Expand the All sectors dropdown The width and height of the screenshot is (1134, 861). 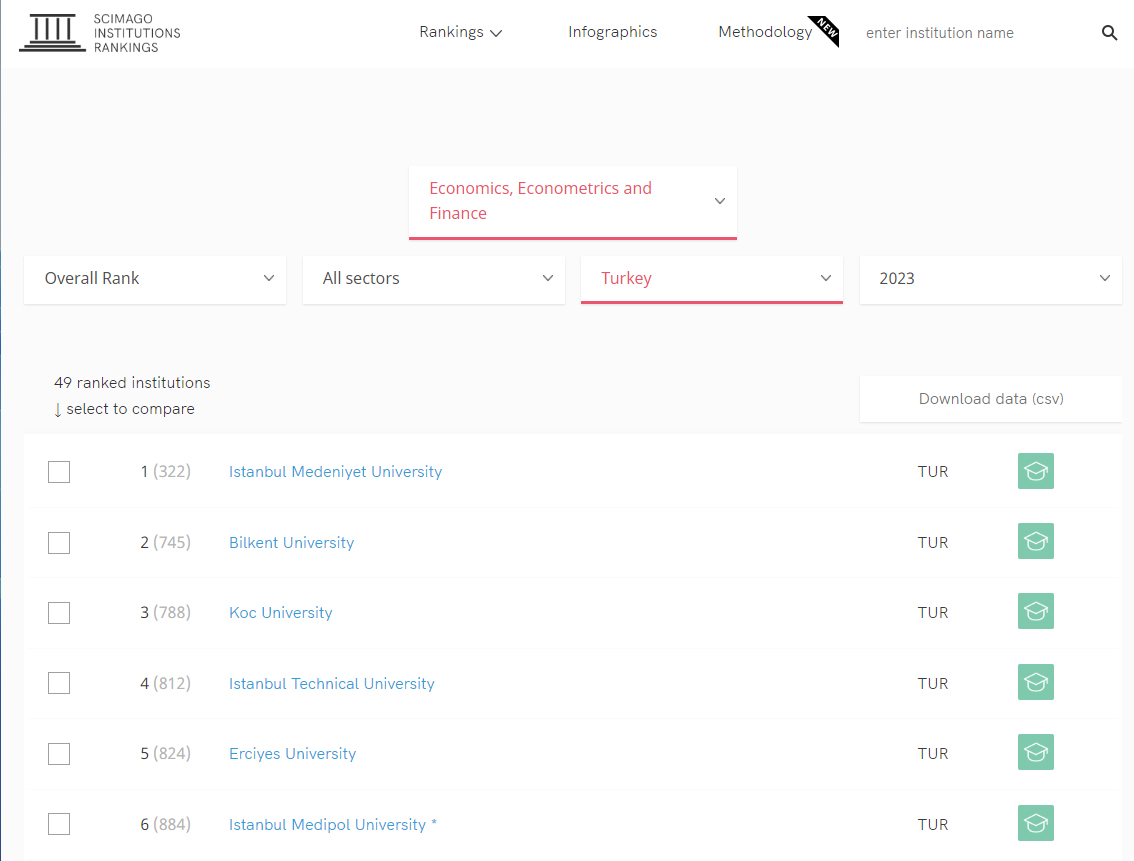coord(434,279)
